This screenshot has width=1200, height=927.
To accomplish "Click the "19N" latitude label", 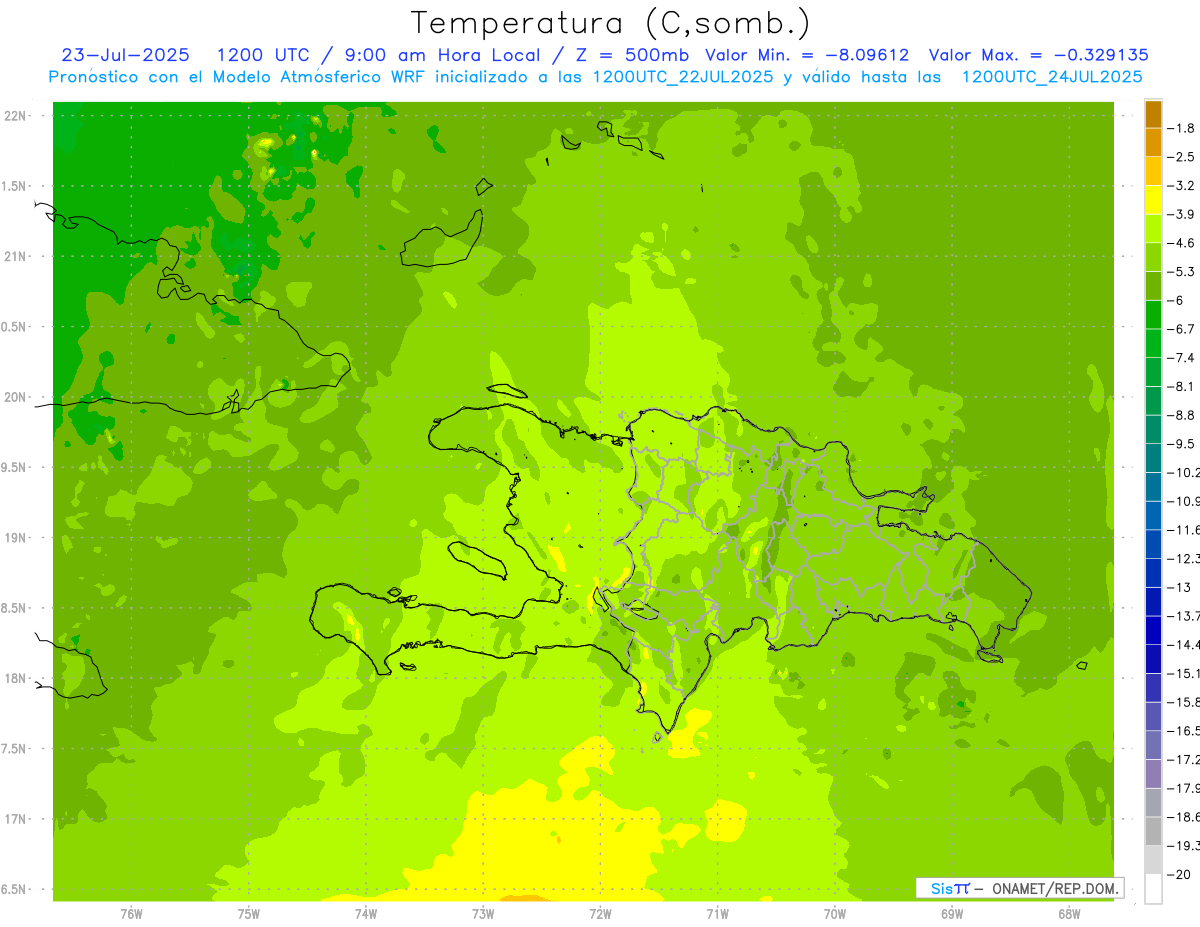I will point(15,538).
